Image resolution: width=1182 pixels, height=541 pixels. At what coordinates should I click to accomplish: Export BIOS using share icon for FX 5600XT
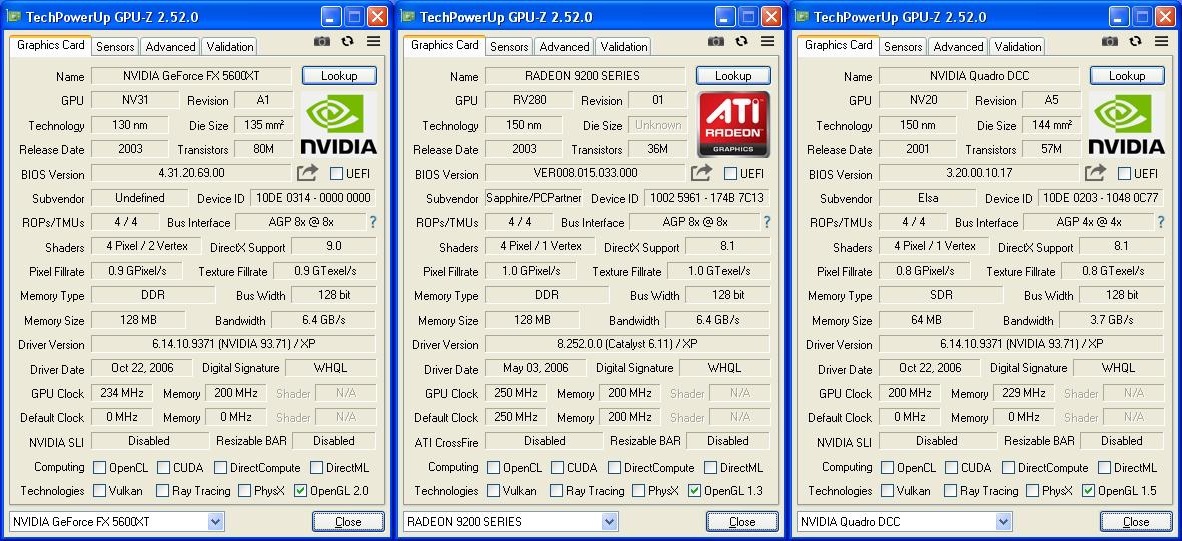[x=307, y=173]
